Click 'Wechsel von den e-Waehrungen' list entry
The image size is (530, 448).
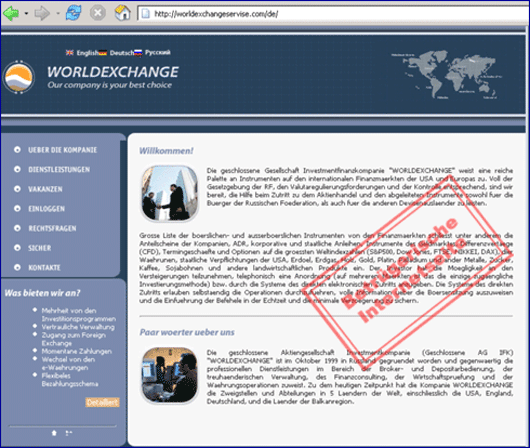[68, 363]
